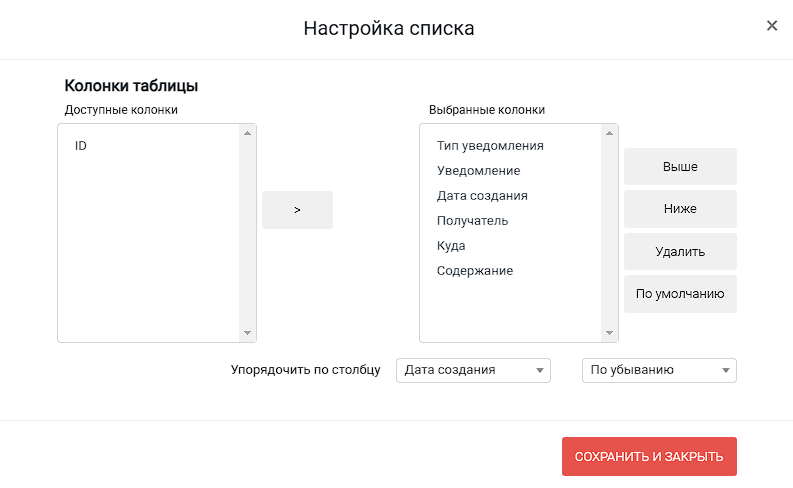Click the Выше button
The height and width of the screenshot is (488, 793).
680,166
